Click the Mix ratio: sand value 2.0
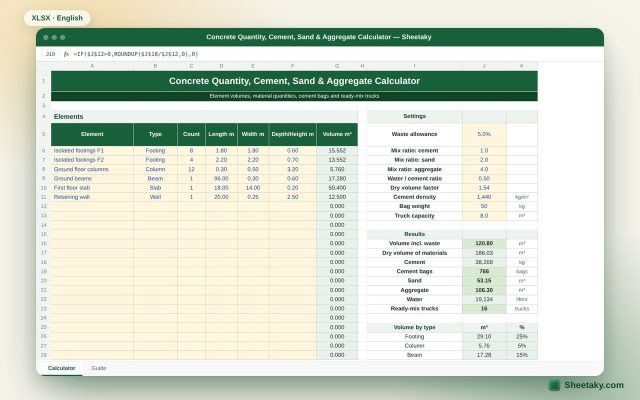Screen dimensions: 640x400 pyautogui.click(x=484, y=160)
